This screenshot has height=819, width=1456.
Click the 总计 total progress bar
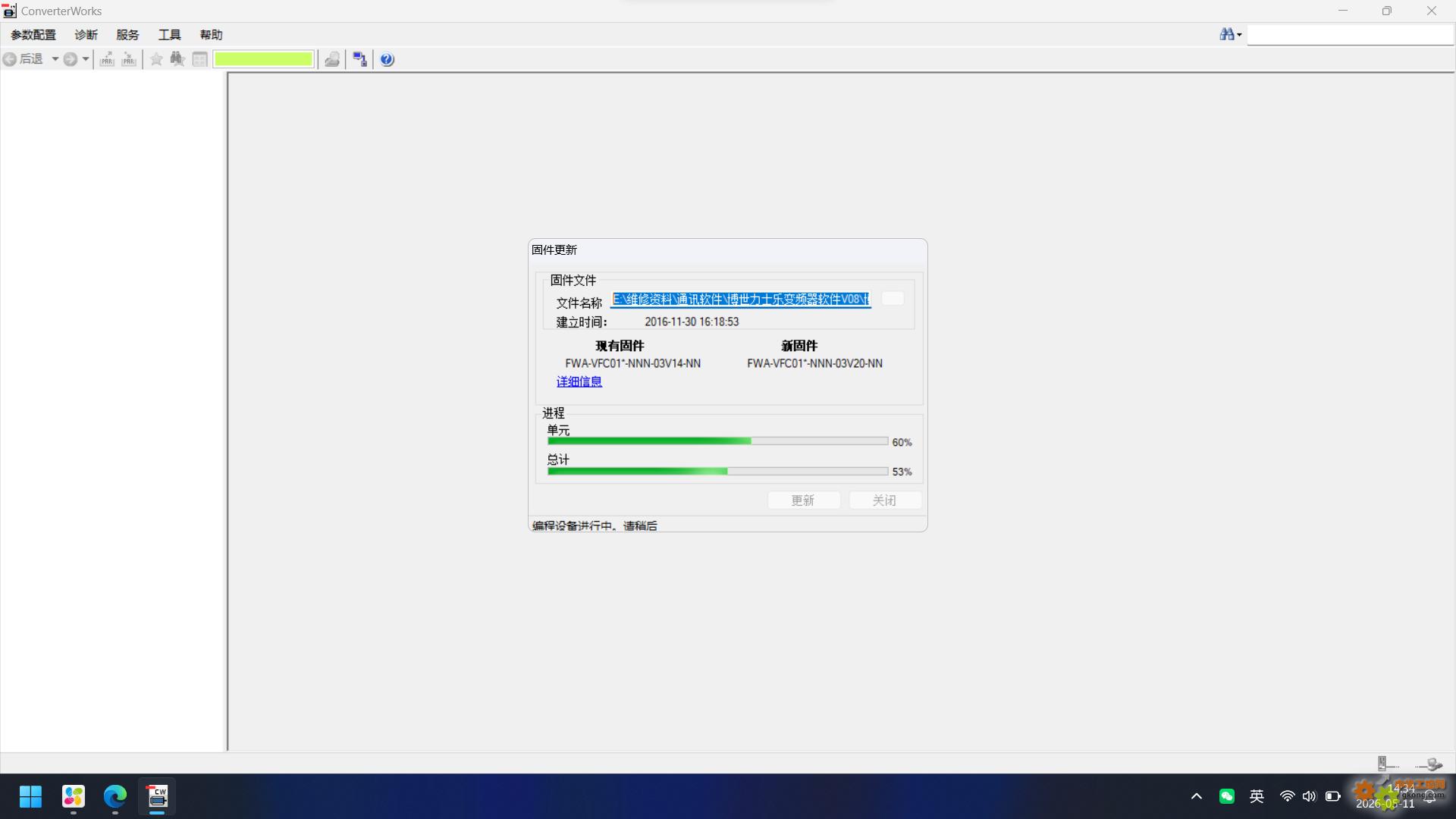pos(717,471)
